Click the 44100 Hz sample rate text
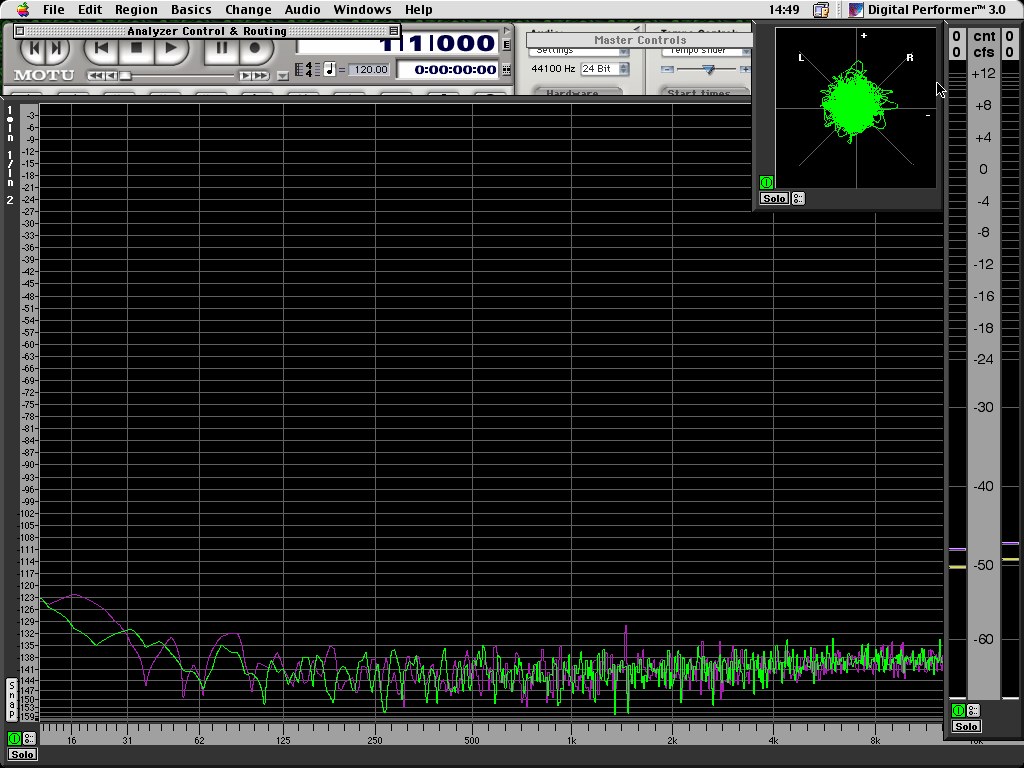Image resolution: width=1024 pixels, height=768 pixels. point(553,69)
